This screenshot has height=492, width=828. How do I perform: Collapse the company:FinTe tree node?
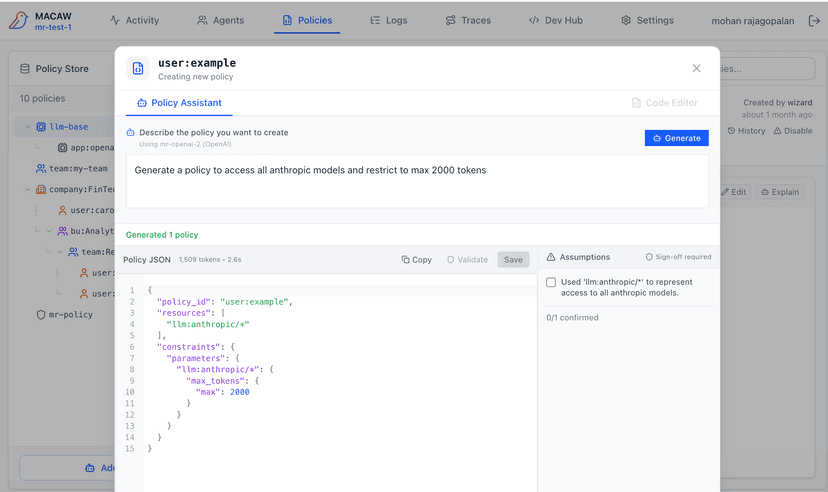click(27, 190)
